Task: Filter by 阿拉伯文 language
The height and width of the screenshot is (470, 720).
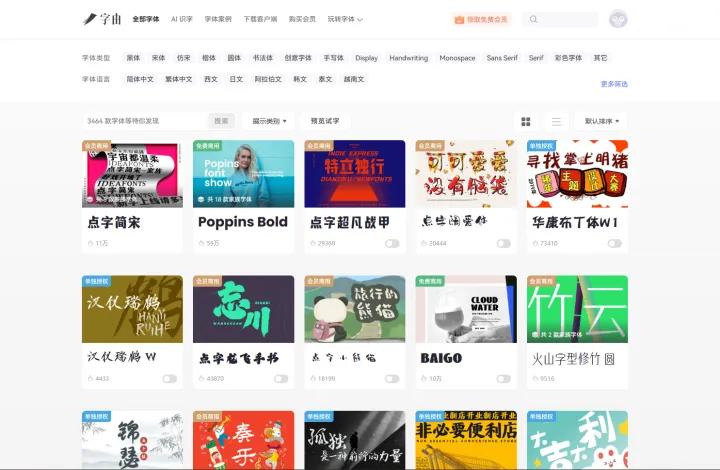Action: (x=268, y=79)
